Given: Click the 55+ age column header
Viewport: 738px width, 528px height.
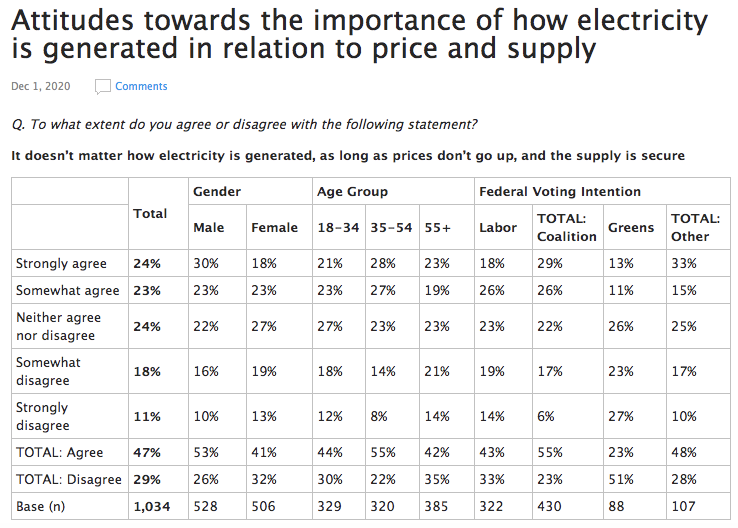Looking at the screenshot, I should (437, 228).
